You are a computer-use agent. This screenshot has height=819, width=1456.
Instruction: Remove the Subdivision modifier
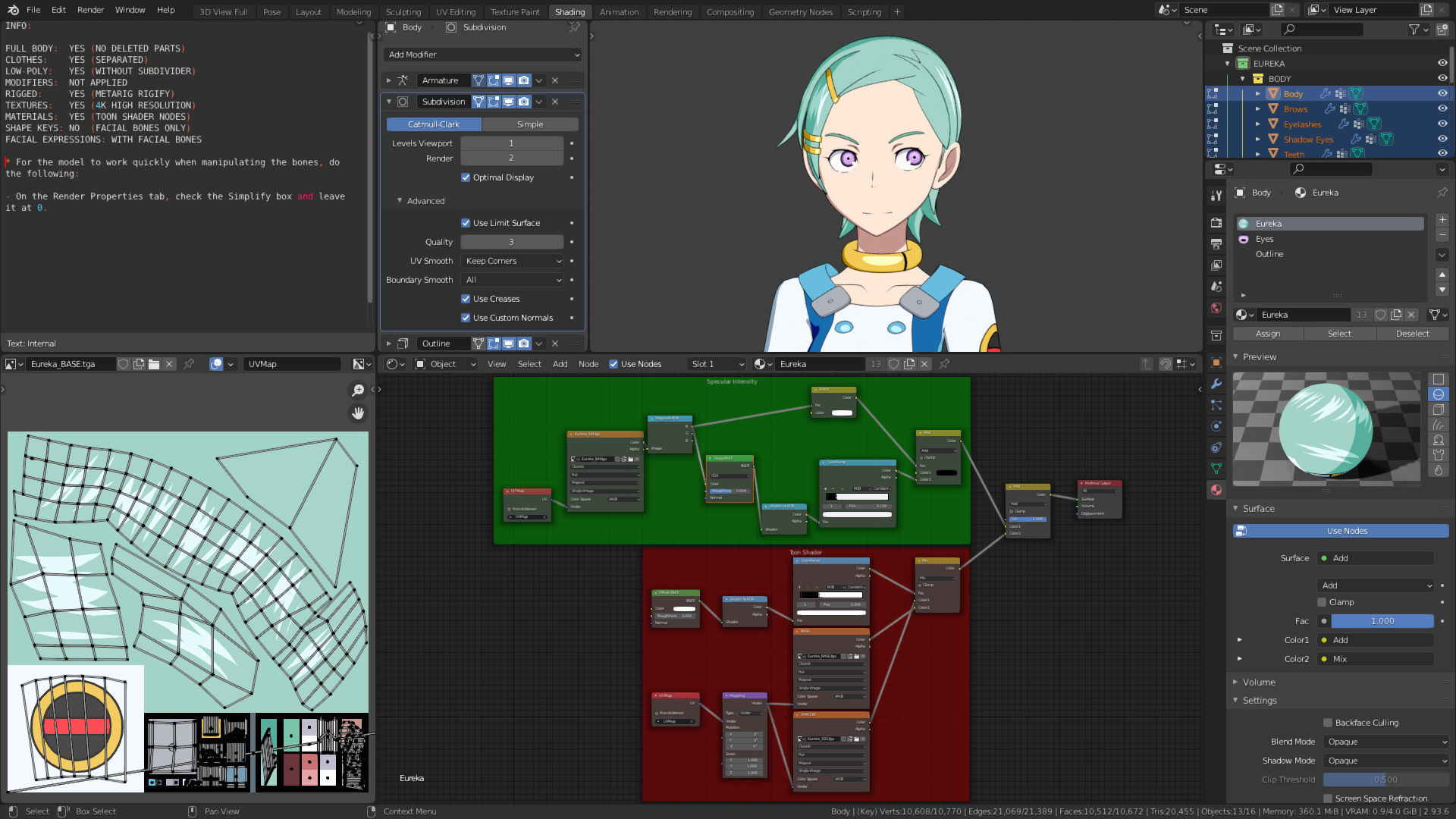[554, 102]
